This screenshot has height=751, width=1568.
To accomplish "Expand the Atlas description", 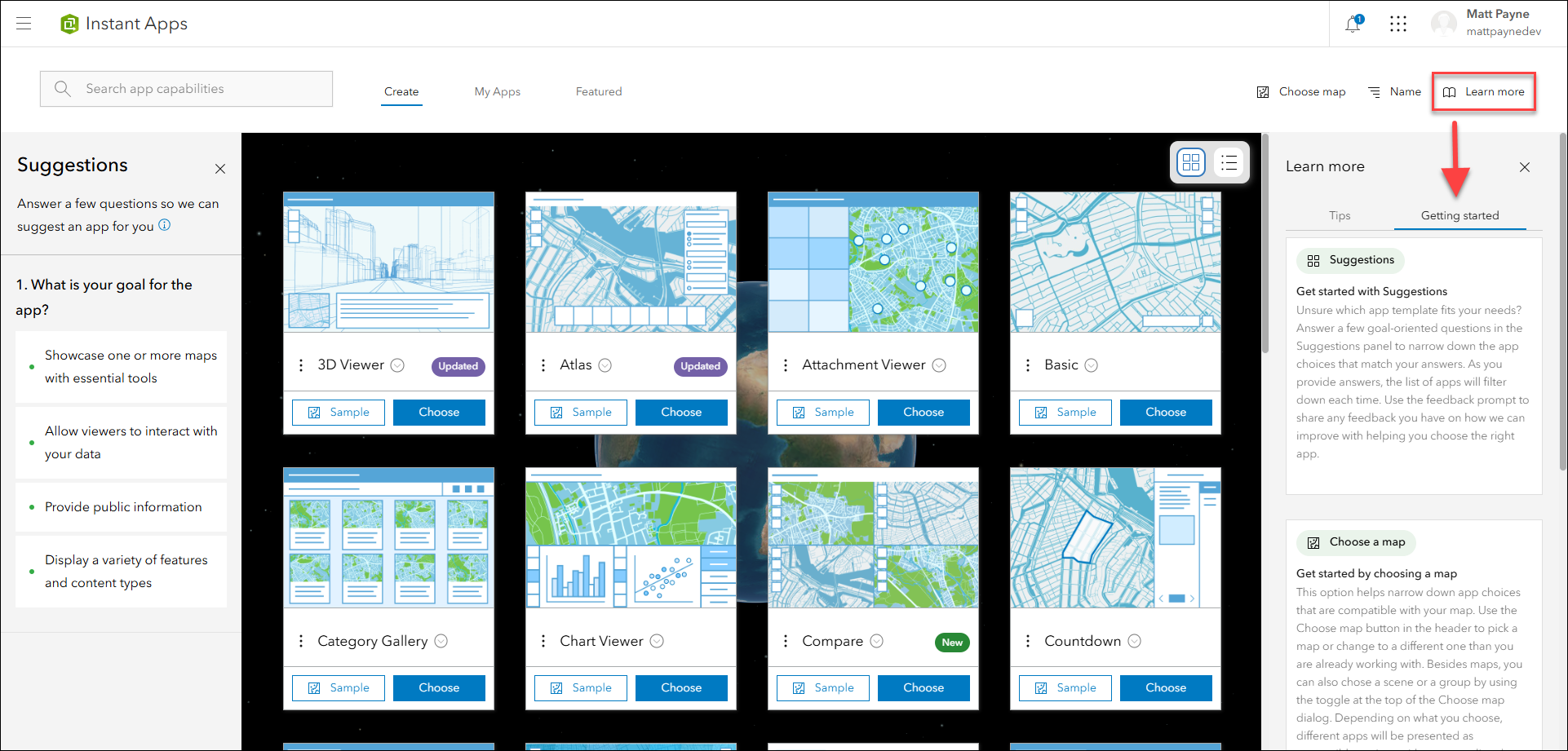I will pyautogui.click(x=605, y=365).
